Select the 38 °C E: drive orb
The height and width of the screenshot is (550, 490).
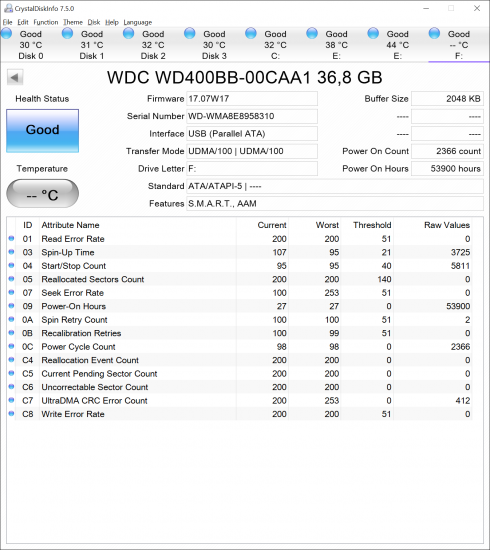[x=312, y=34]
